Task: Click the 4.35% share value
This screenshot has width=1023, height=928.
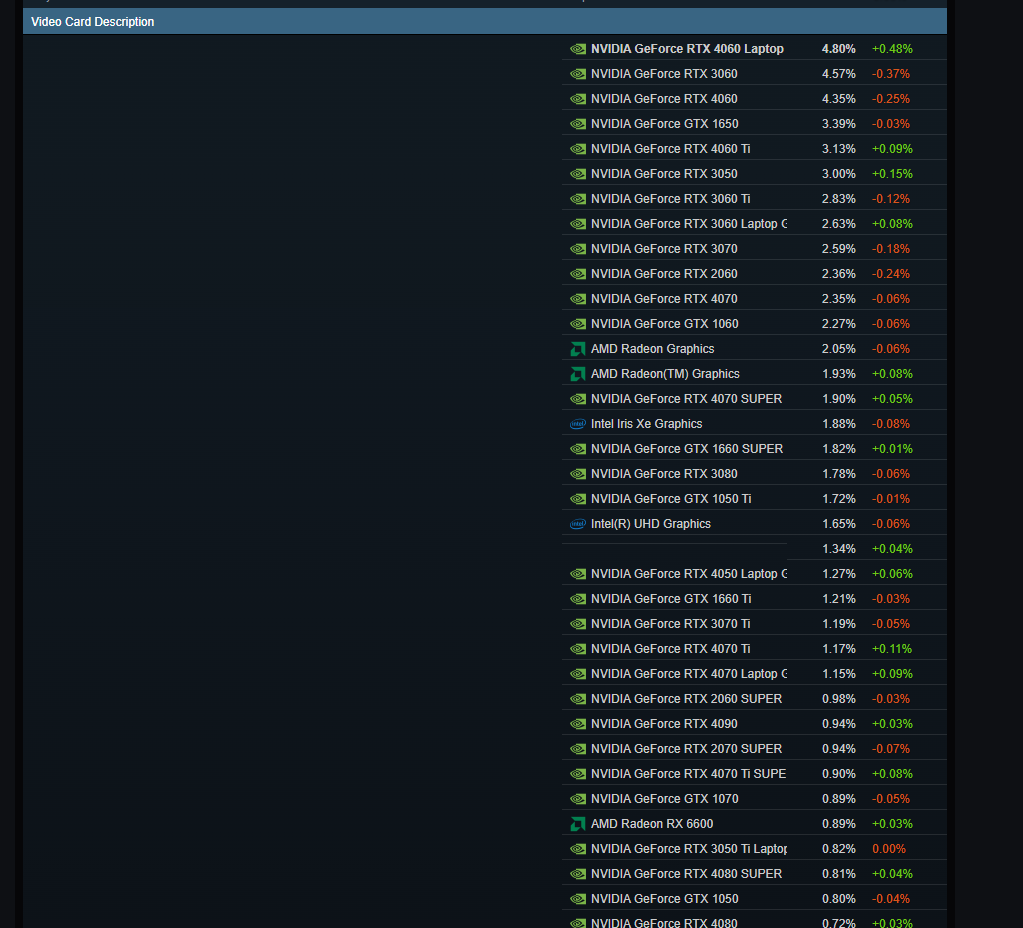Action: click(838, 99)
